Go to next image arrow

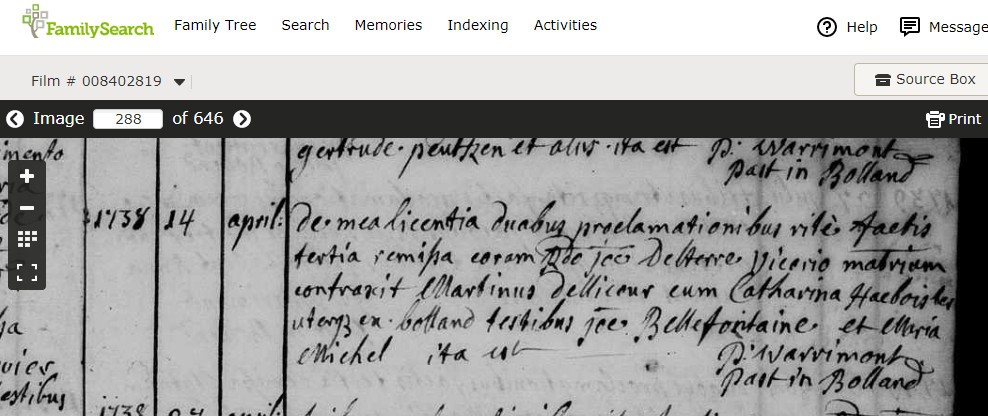tap(242, 118)
